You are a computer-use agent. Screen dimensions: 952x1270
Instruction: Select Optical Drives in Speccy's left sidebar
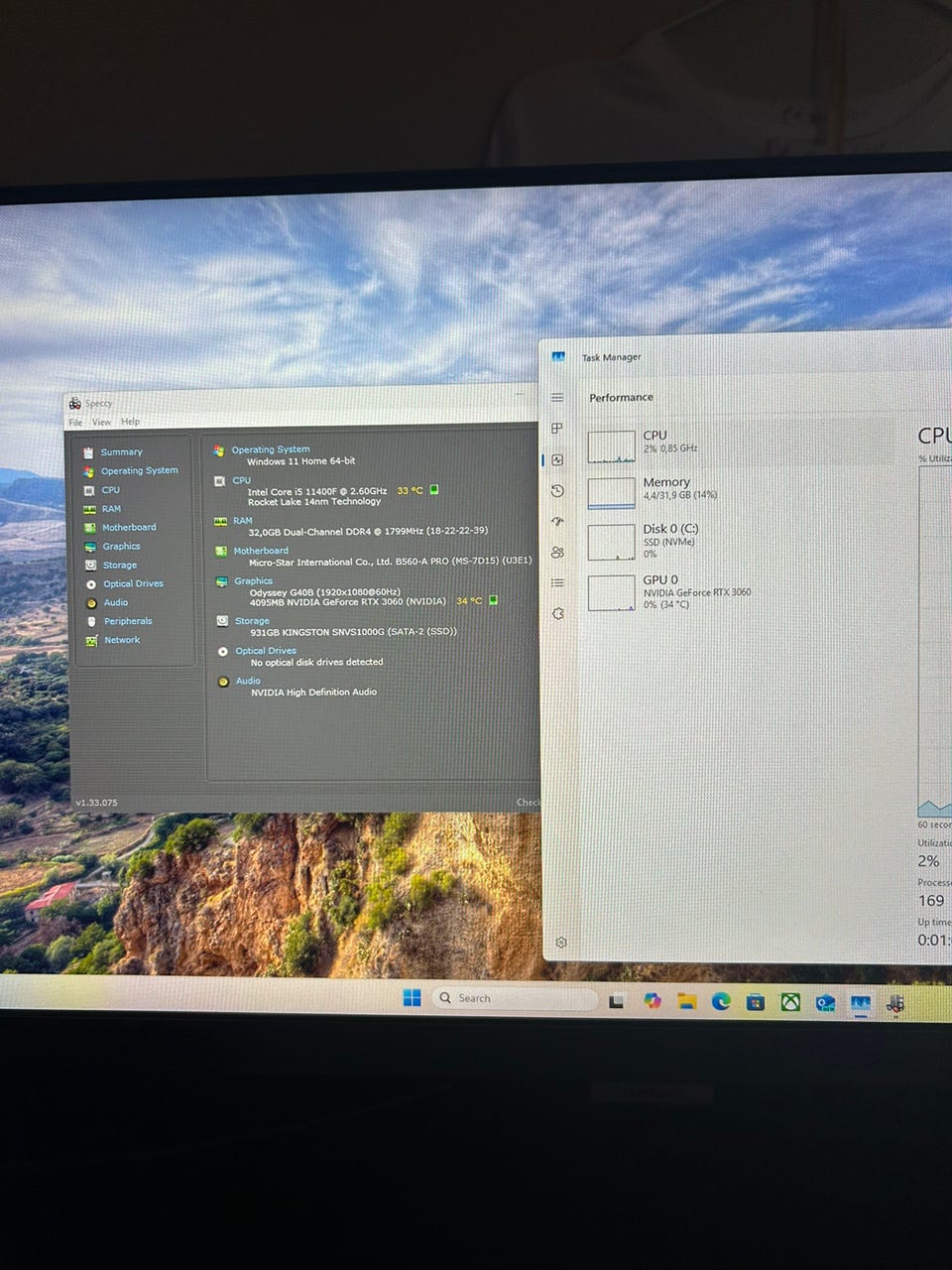pyautogui.click(x=133, y=584)
